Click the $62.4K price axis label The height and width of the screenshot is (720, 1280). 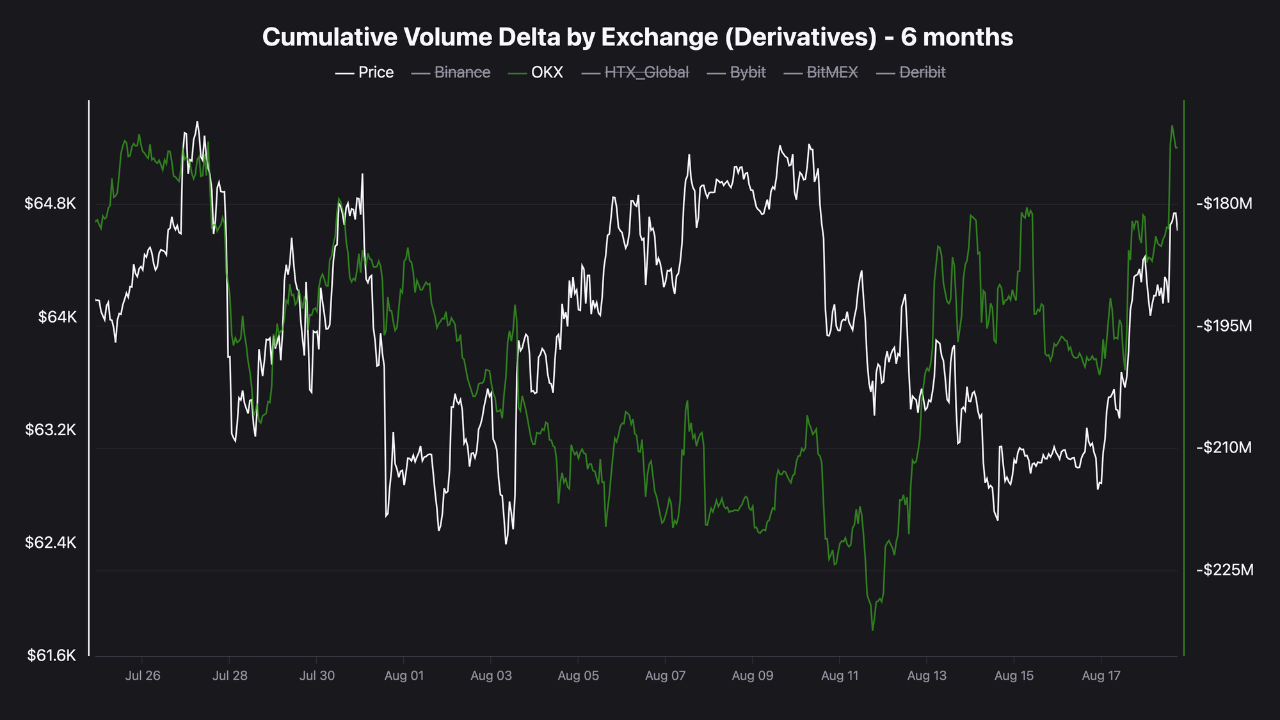pyautogui.click(x=50, y=543)
